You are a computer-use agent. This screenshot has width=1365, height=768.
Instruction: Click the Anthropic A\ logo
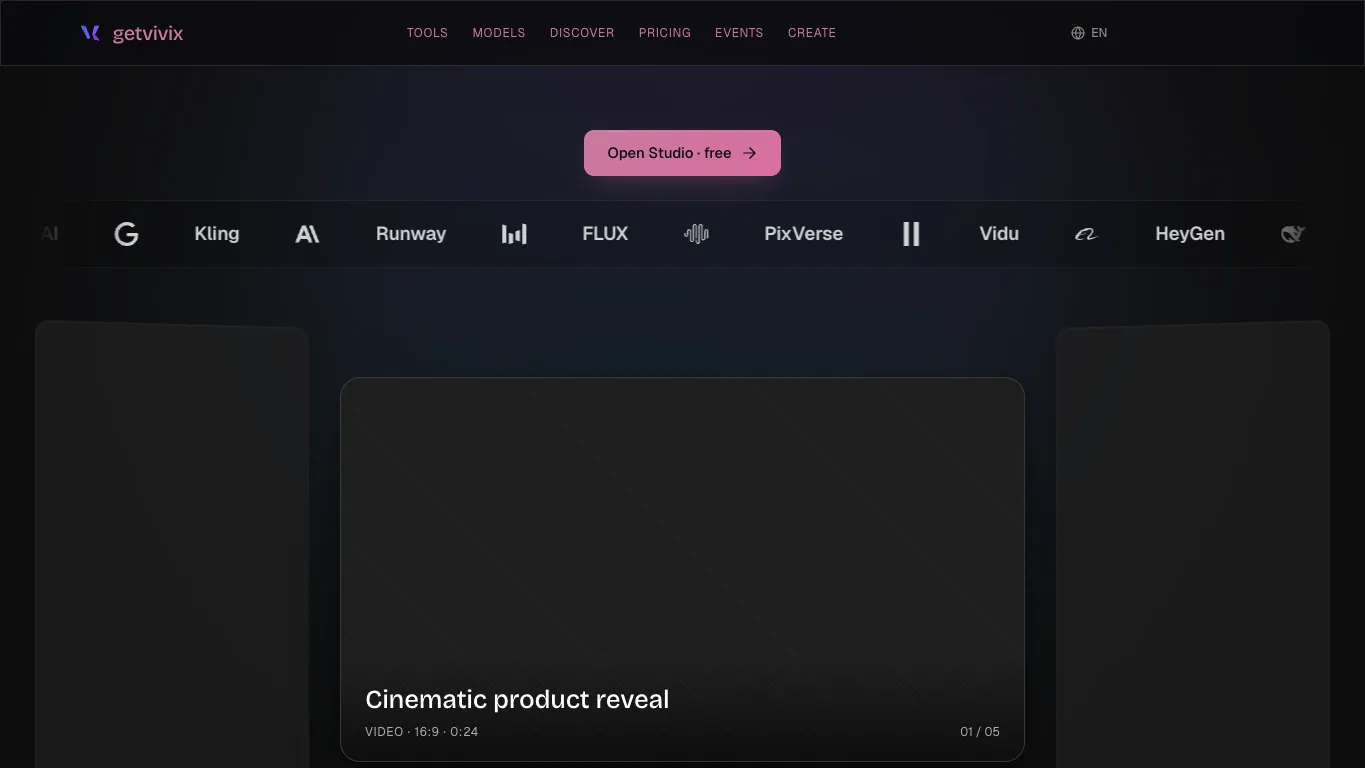[307, 234]
